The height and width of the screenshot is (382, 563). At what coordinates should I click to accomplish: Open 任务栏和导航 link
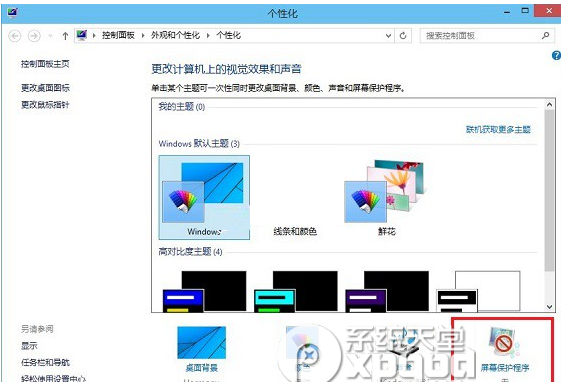45,362
